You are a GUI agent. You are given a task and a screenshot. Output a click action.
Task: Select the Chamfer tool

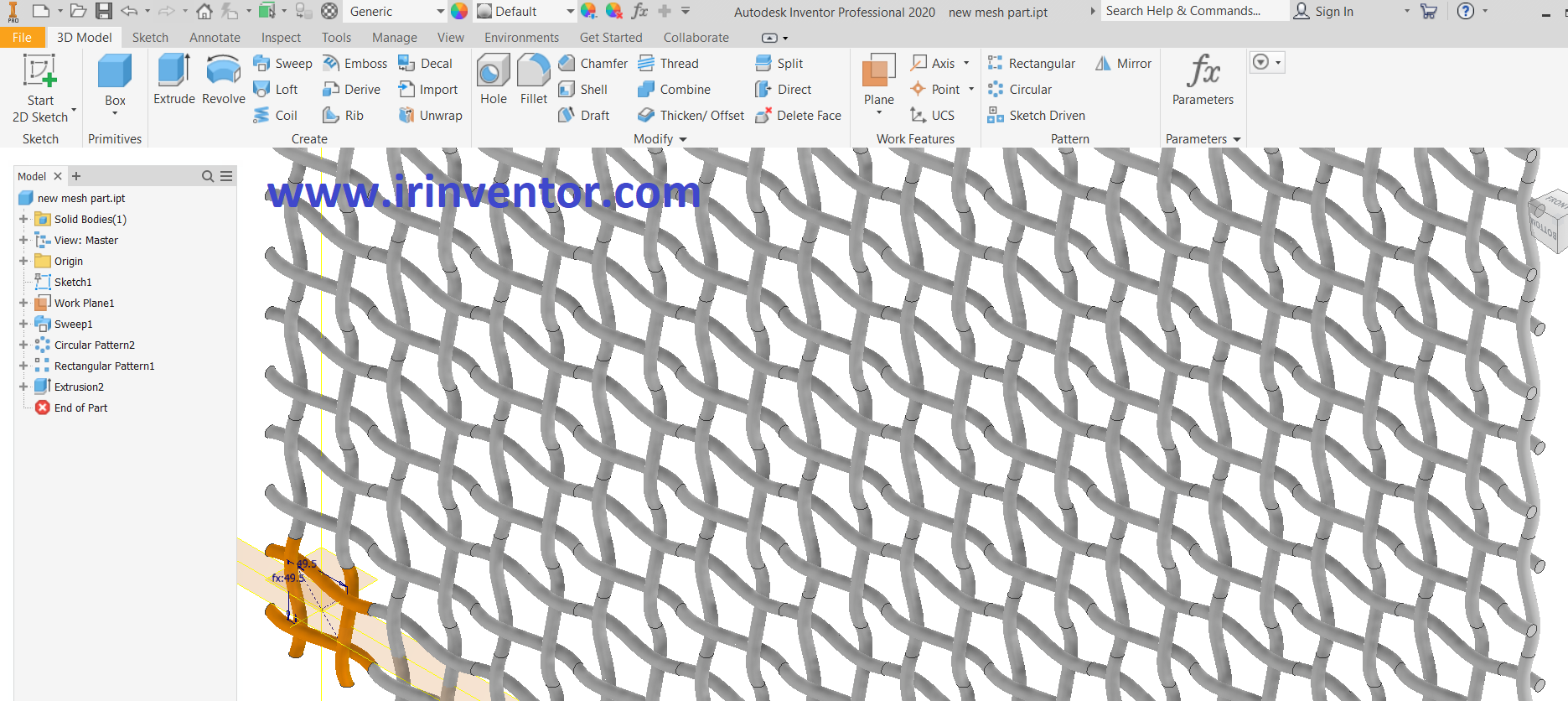(x=593, y=64)
